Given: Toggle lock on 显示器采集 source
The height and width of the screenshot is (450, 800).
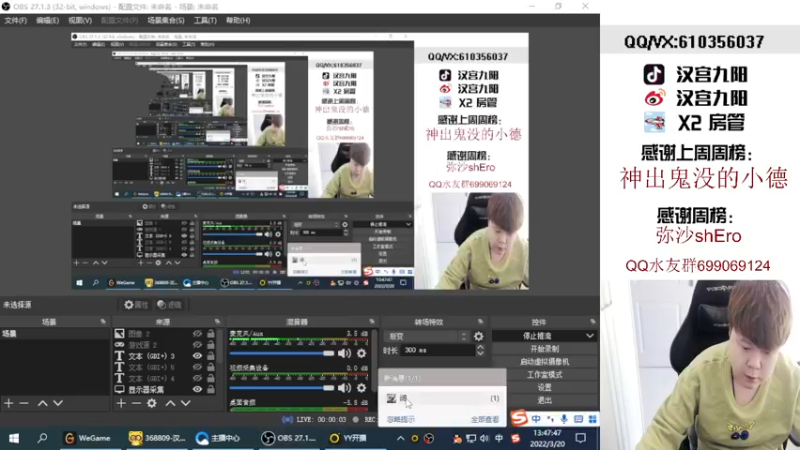Looking at the screenshot, I should (x=211, y=389).
